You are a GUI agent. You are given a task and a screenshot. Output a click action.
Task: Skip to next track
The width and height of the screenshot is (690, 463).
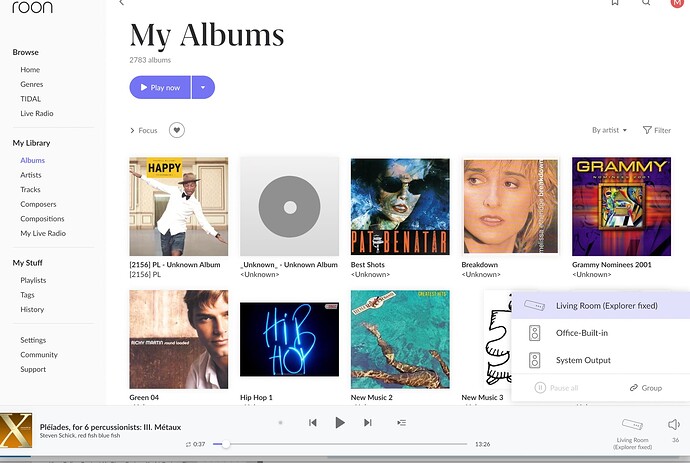367,423
